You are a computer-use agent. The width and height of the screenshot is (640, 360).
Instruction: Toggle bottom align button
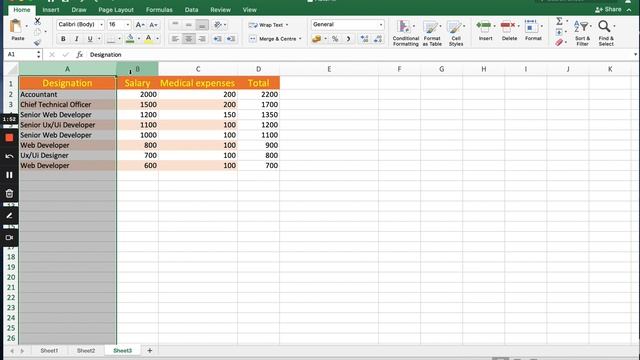tap(202, 25)
